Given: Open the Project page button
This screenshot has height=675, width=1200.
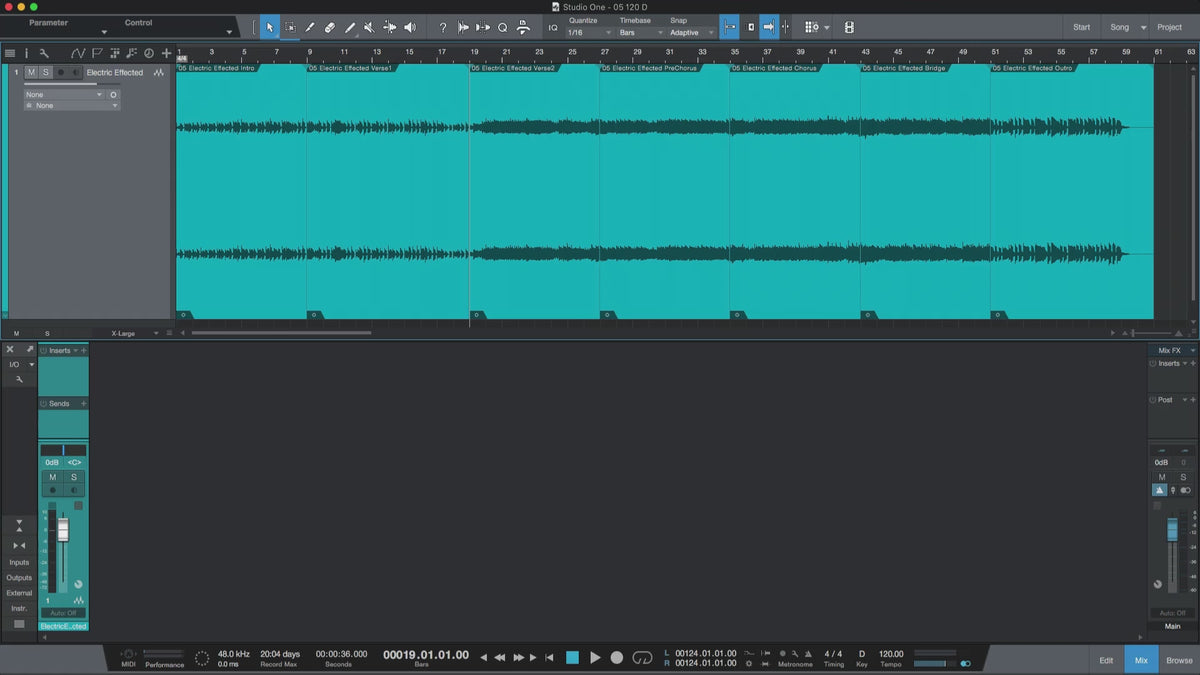Looking at the screenshot, I should tap(1169, 27).
